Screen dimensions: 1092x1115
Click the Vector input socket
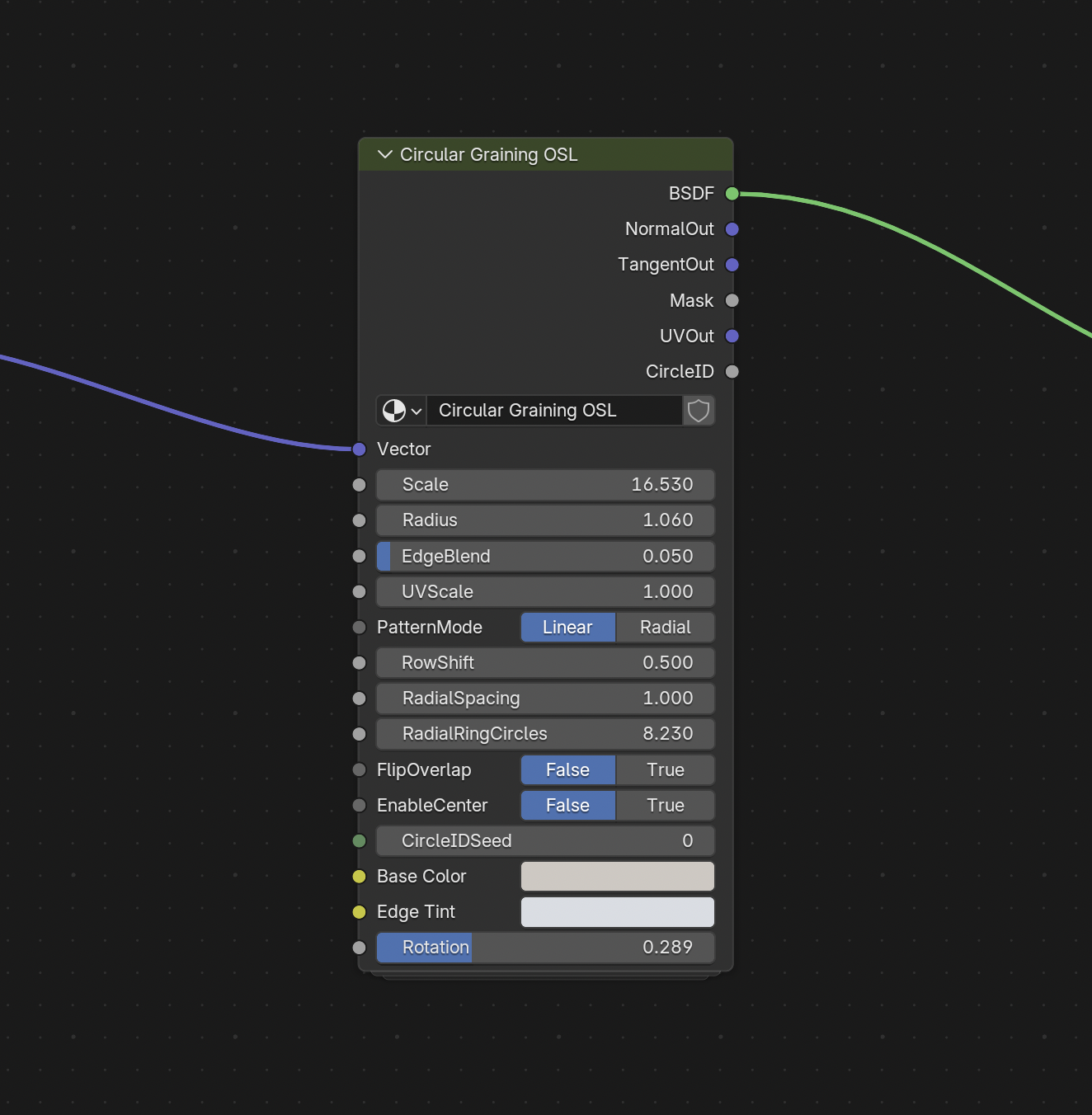[x=359, y=449]
